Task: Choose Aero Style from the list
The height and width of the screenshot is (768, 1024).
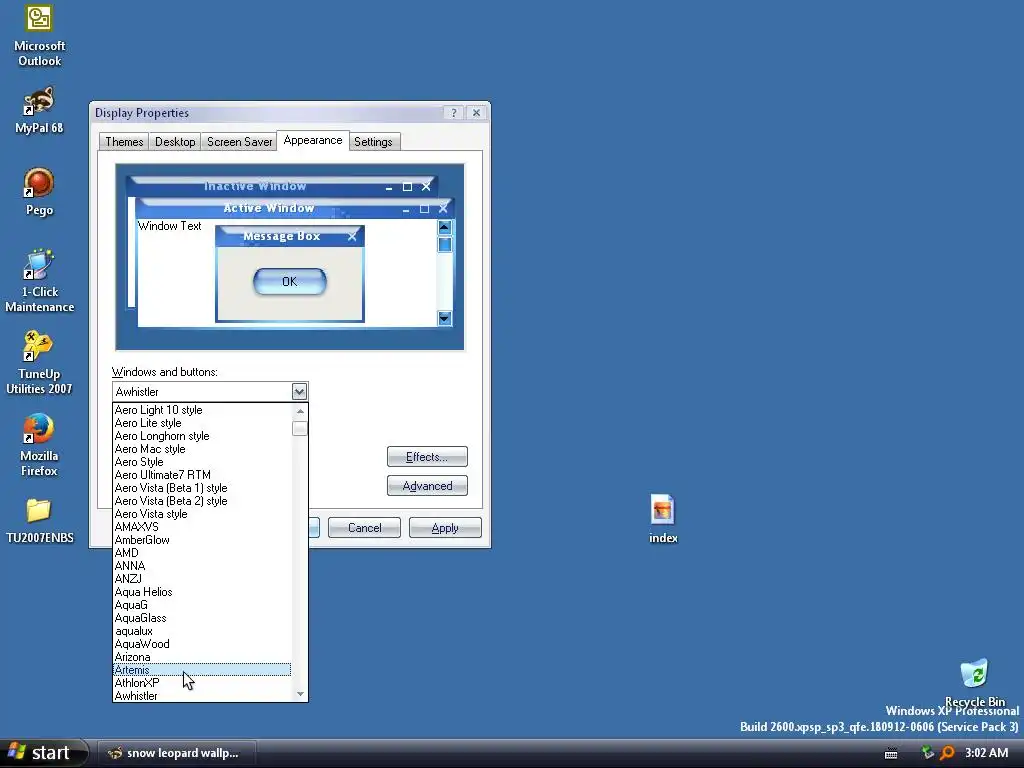Action: click(x=202, y=462)
